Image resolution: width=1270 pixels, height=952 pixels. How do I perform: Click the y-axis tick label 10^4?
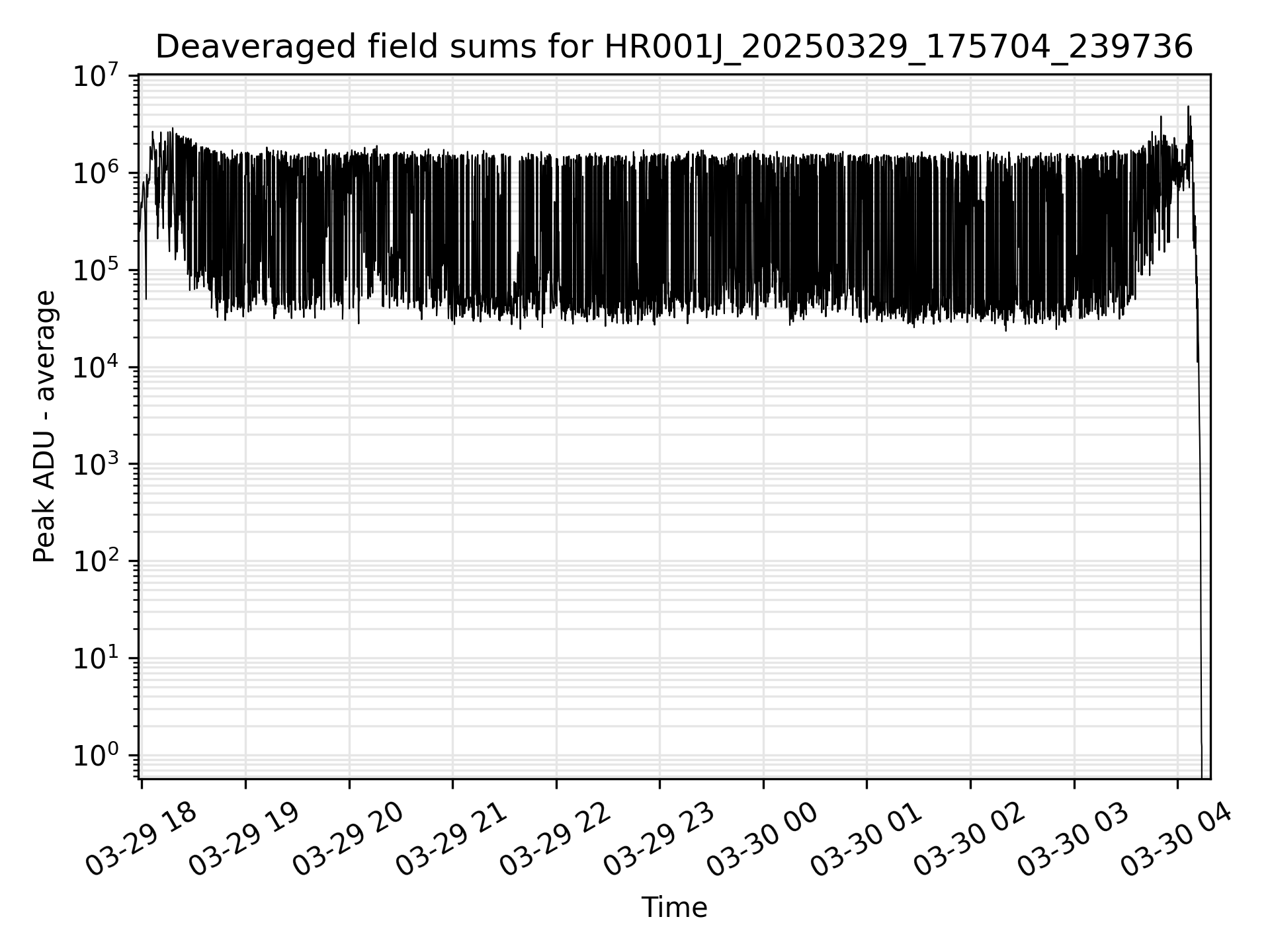pos(96,368)
